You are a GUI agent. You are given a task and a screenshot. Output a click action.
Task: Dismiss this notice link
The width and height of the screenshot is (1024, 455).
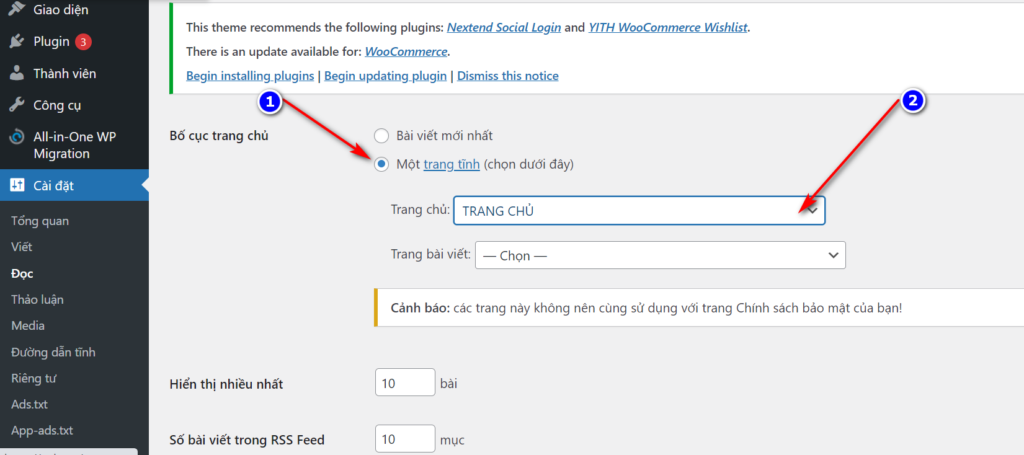pyautogui.click(x=508, y=76)
